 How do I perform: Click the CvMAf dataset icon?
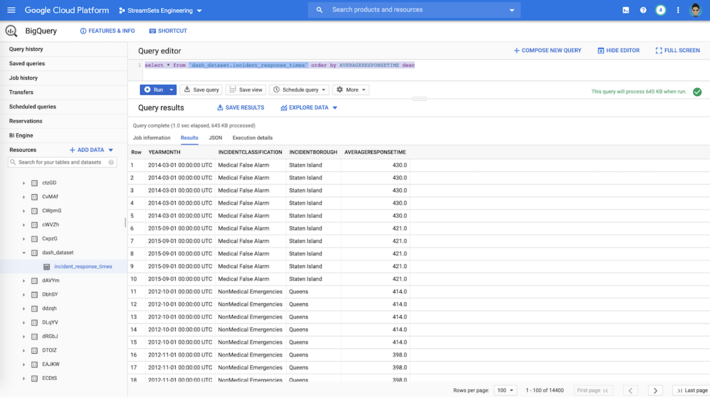[34, 197]
